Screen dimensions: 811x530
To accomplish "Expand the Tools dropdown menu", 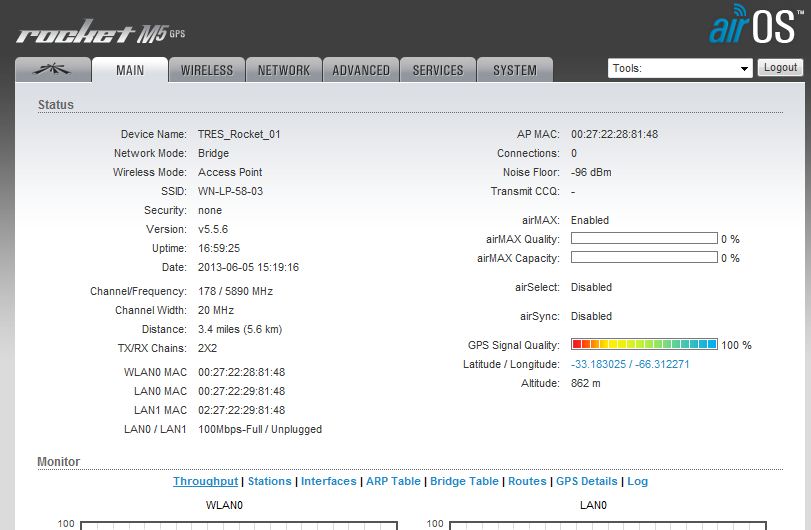I will (x=680, y=68).
